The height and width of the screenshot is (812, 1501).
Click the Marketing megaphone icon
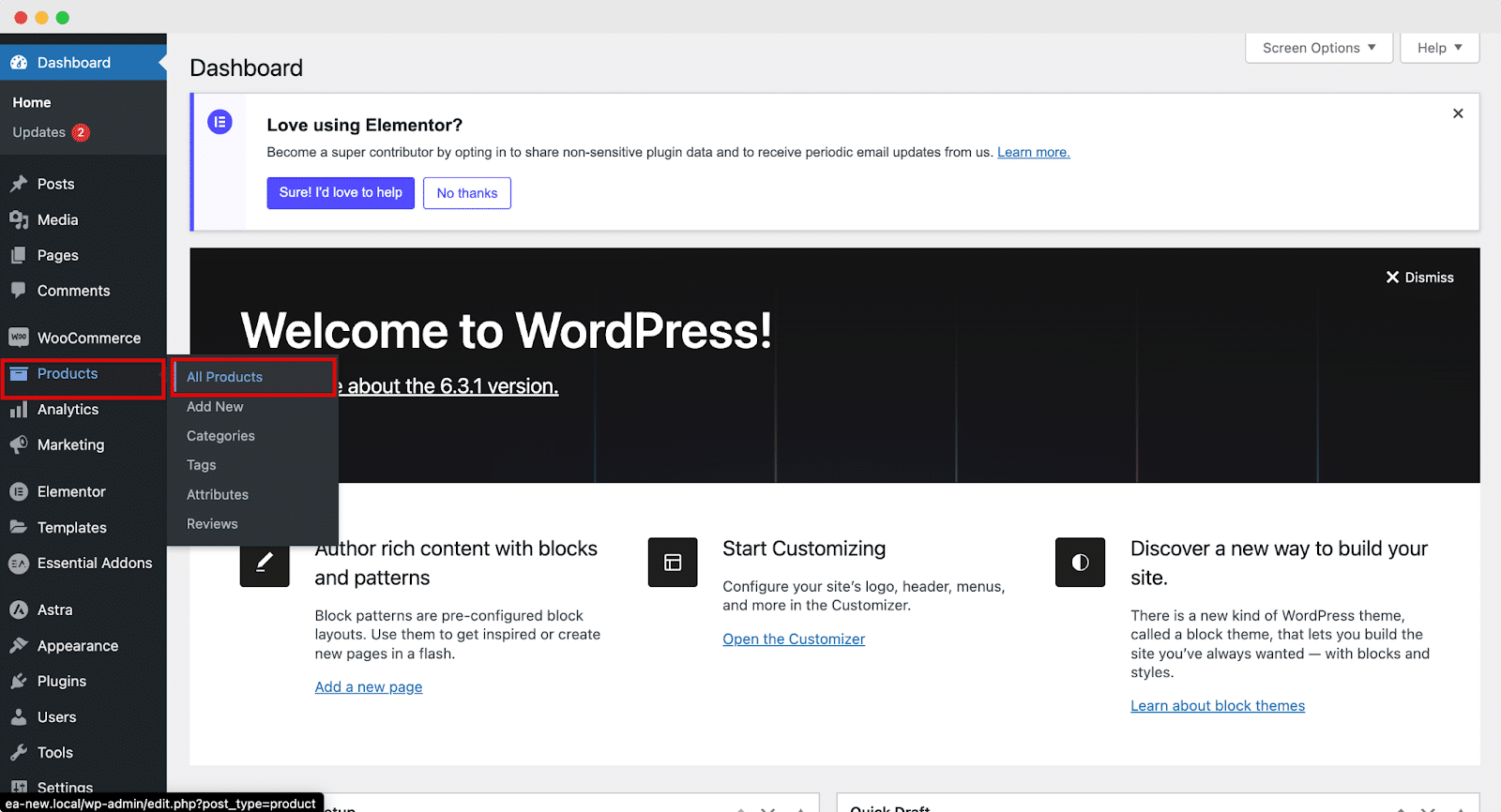pos(19,444)
